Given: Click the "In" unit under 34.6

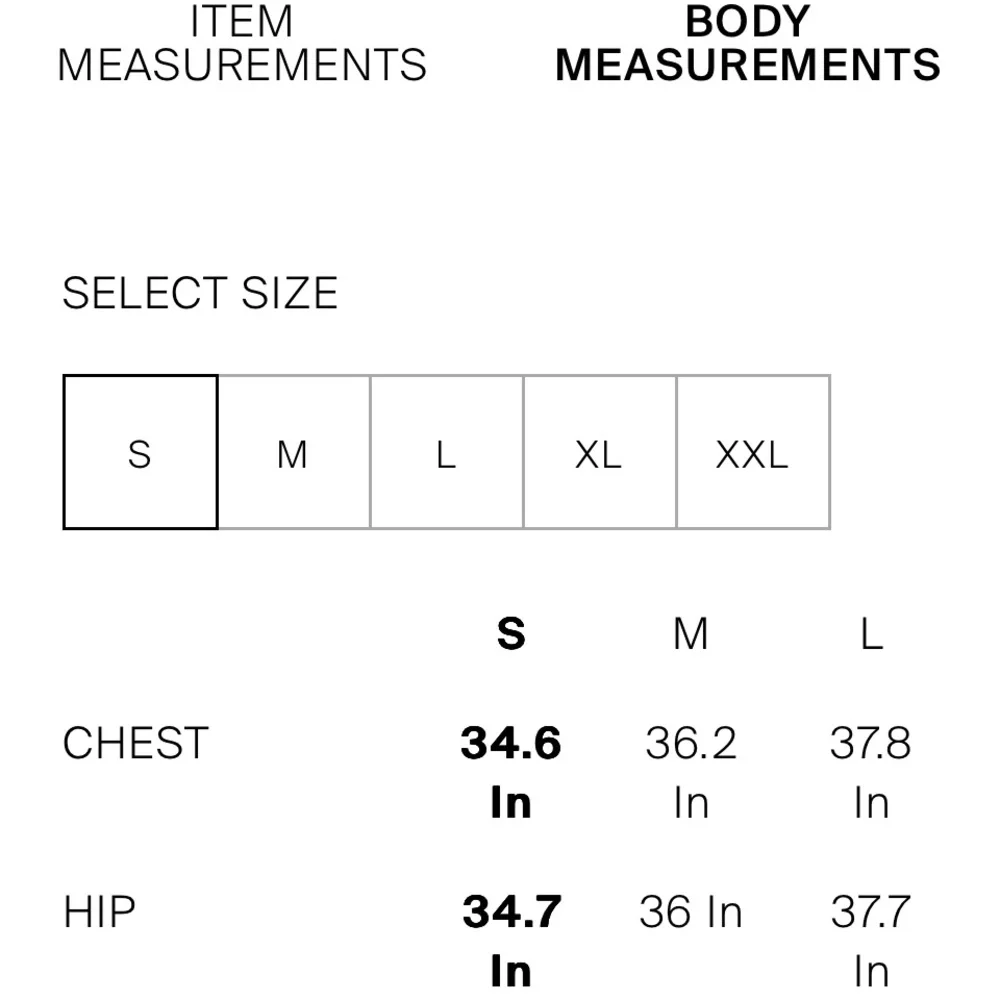Looking at the screenshot, I should point(511,803).
